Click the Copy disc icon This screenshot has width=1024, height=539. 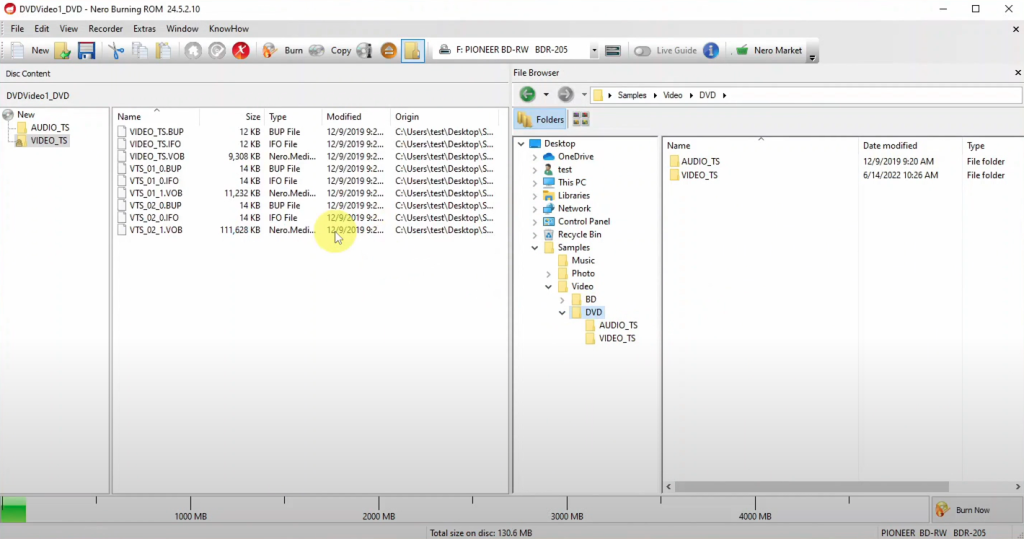[x=317, y=50]
